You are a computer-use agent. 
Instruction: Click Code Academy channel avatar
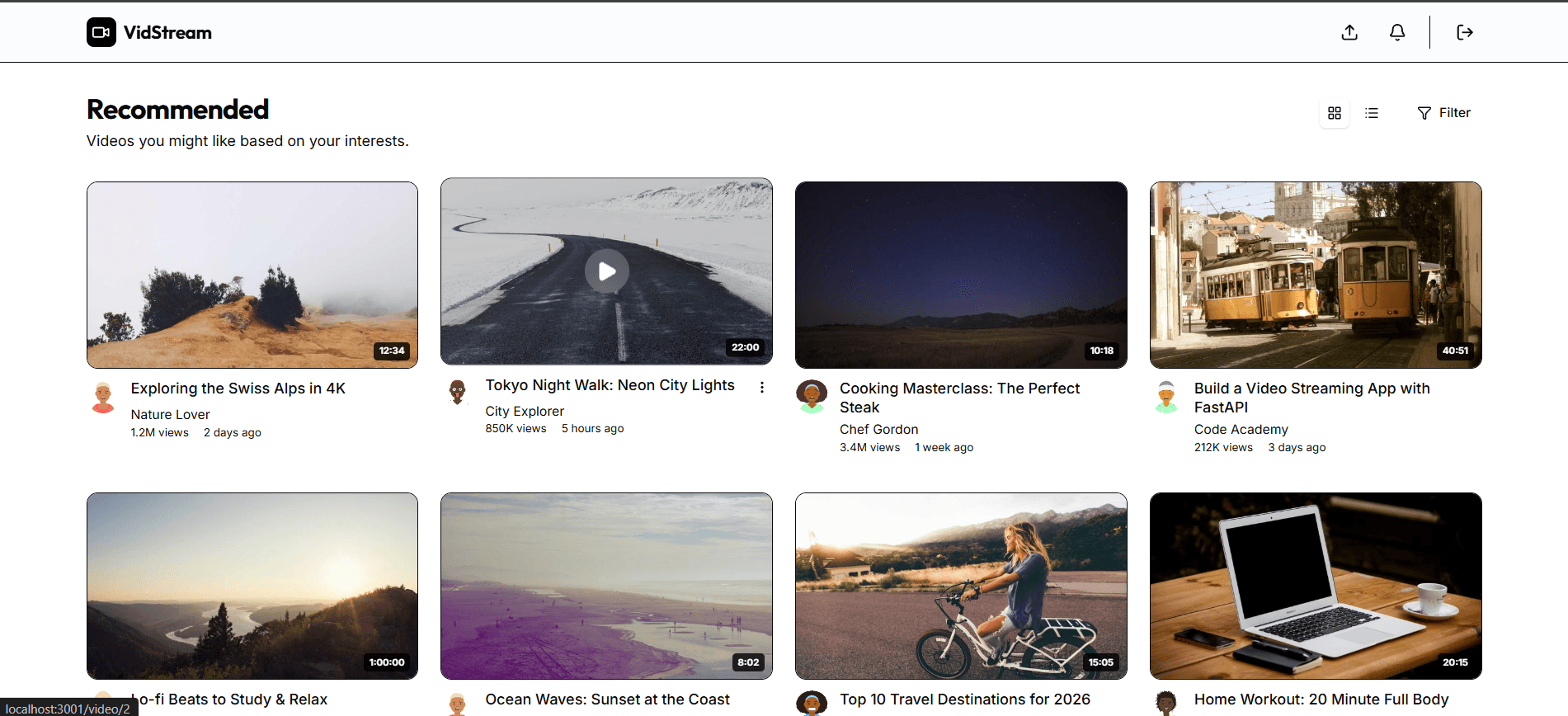pos(1166,396)
